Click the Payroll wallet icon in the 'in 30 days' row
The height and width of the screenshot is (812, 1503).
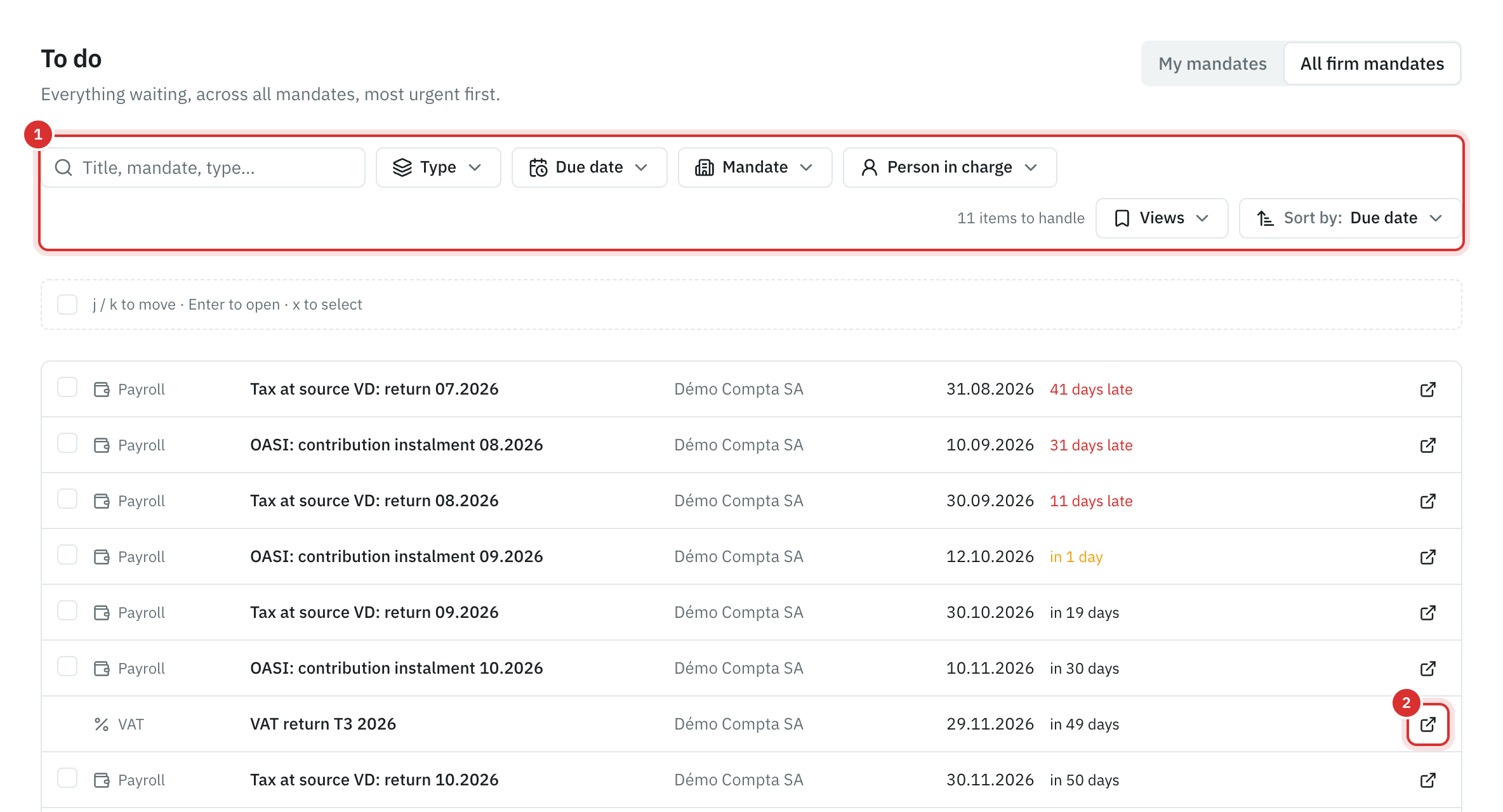pyautogui.click(x=102, y=669)
